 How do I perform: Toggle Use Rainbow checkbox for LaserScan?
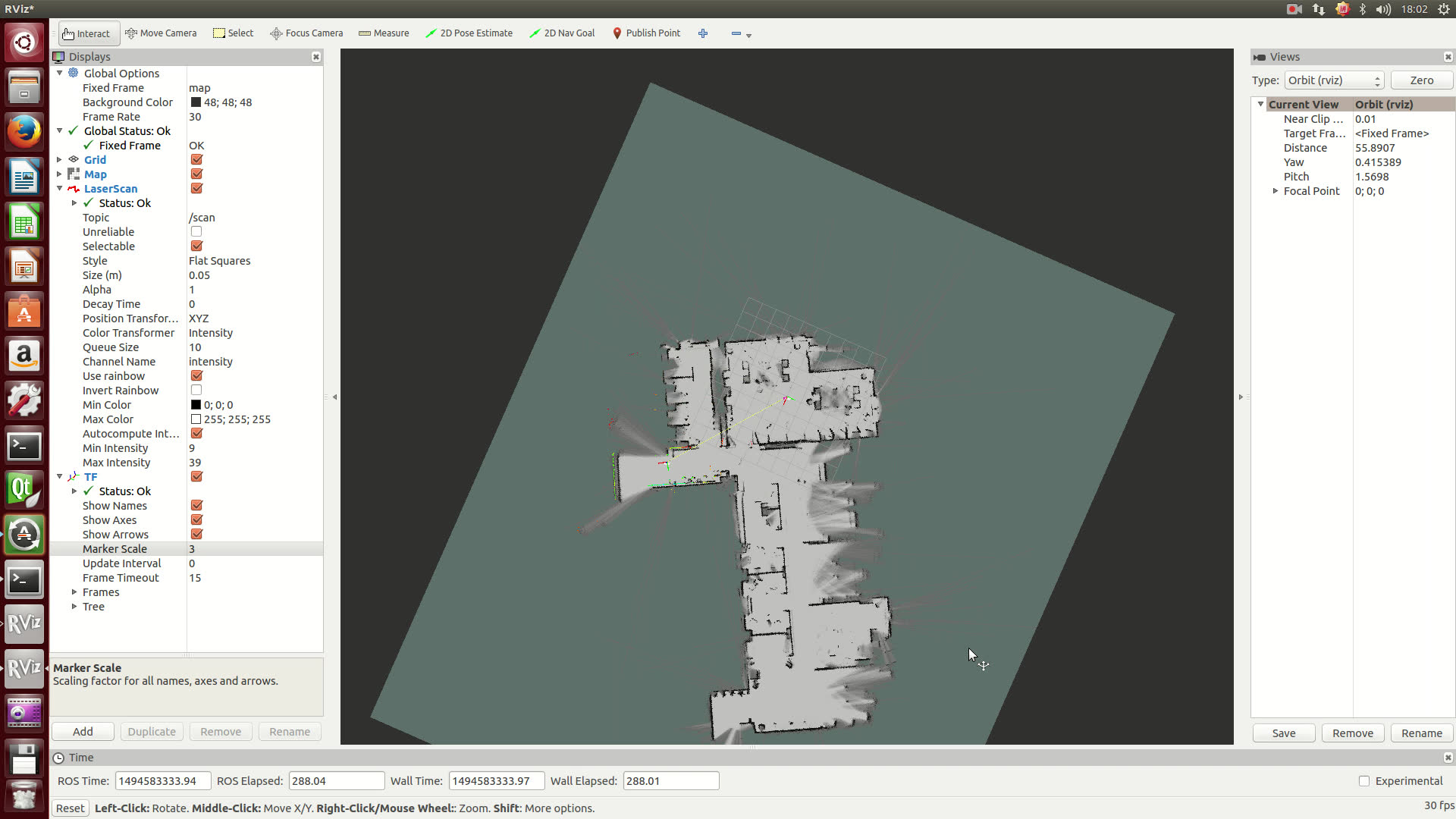click(197, 376)
